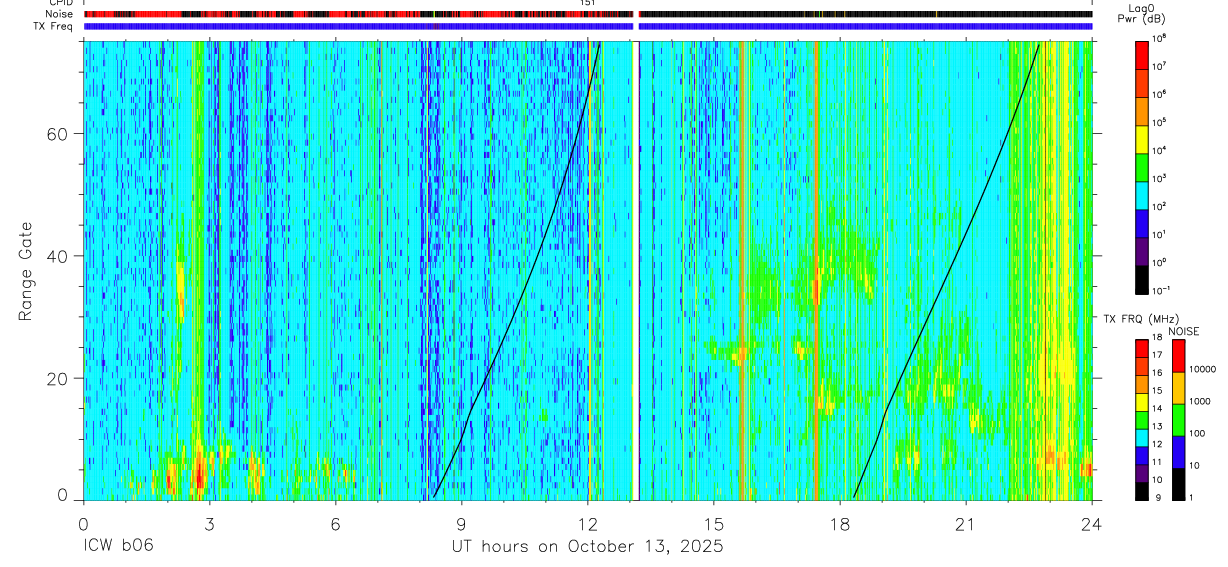Click the '6' tick on the UT axis
The image size is (1228, 567).
336,524
